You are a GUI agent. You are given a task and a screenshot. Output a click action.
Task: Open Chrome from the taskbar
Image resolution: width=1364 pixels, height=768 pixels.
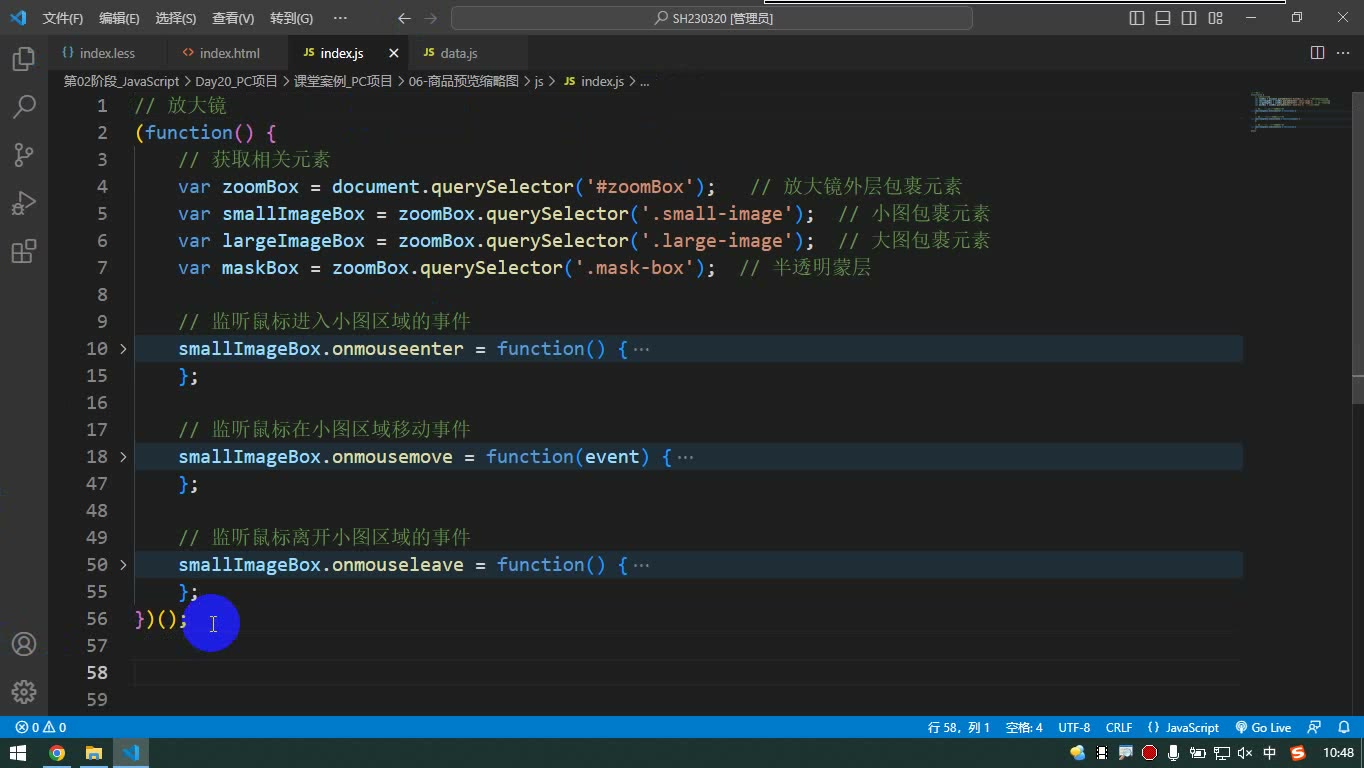pyautogui.click(x=57, y=753)
